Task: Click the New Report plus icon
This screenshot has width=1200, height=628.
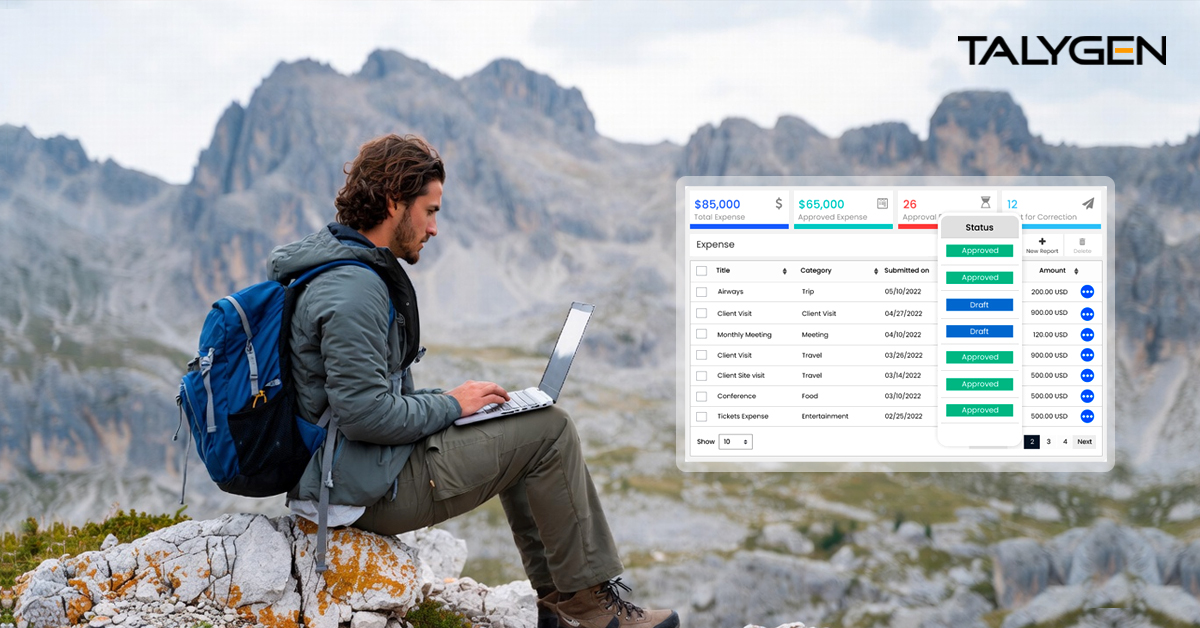Action: 1042,242
